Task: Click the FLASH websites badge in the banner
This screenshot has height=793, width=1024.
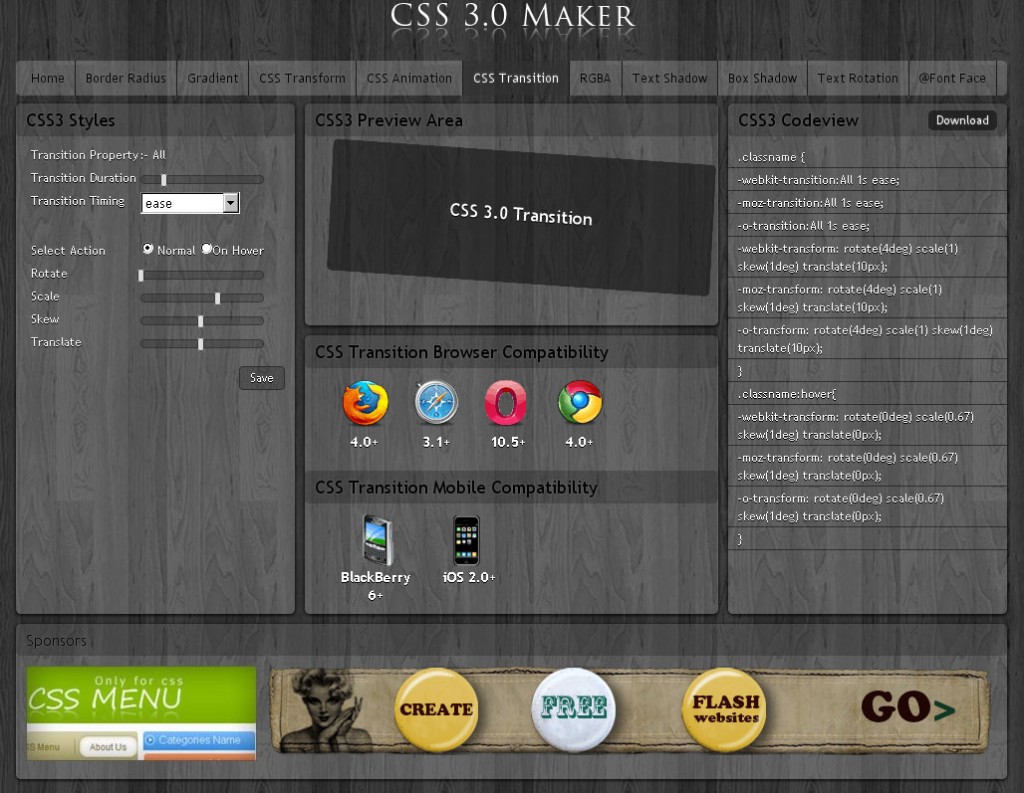Action: (724, 709)
